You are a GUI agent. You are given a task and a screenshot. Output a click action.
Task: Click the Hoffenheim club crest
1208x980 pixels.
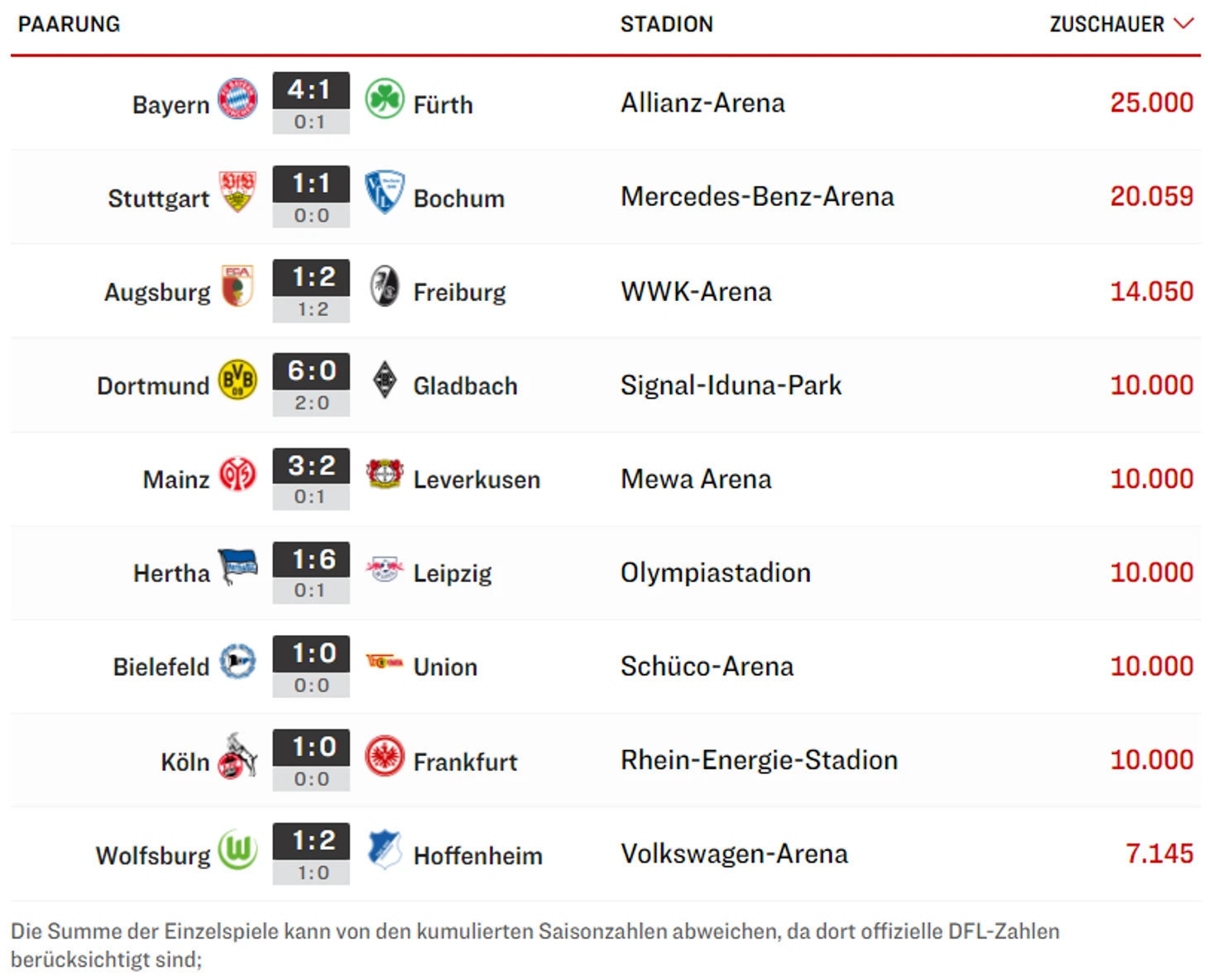click(385, 849)
